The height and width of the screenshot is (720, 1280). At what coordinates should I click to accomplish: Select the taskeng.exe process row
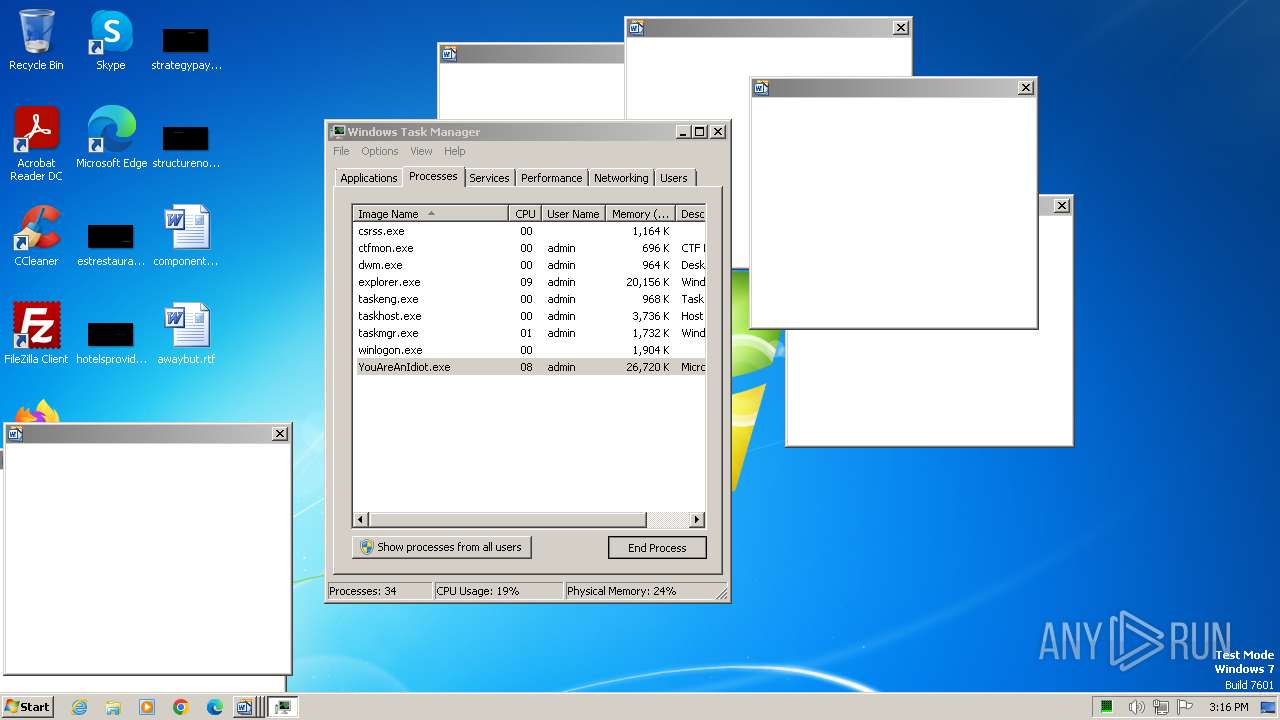pos(529,299)
